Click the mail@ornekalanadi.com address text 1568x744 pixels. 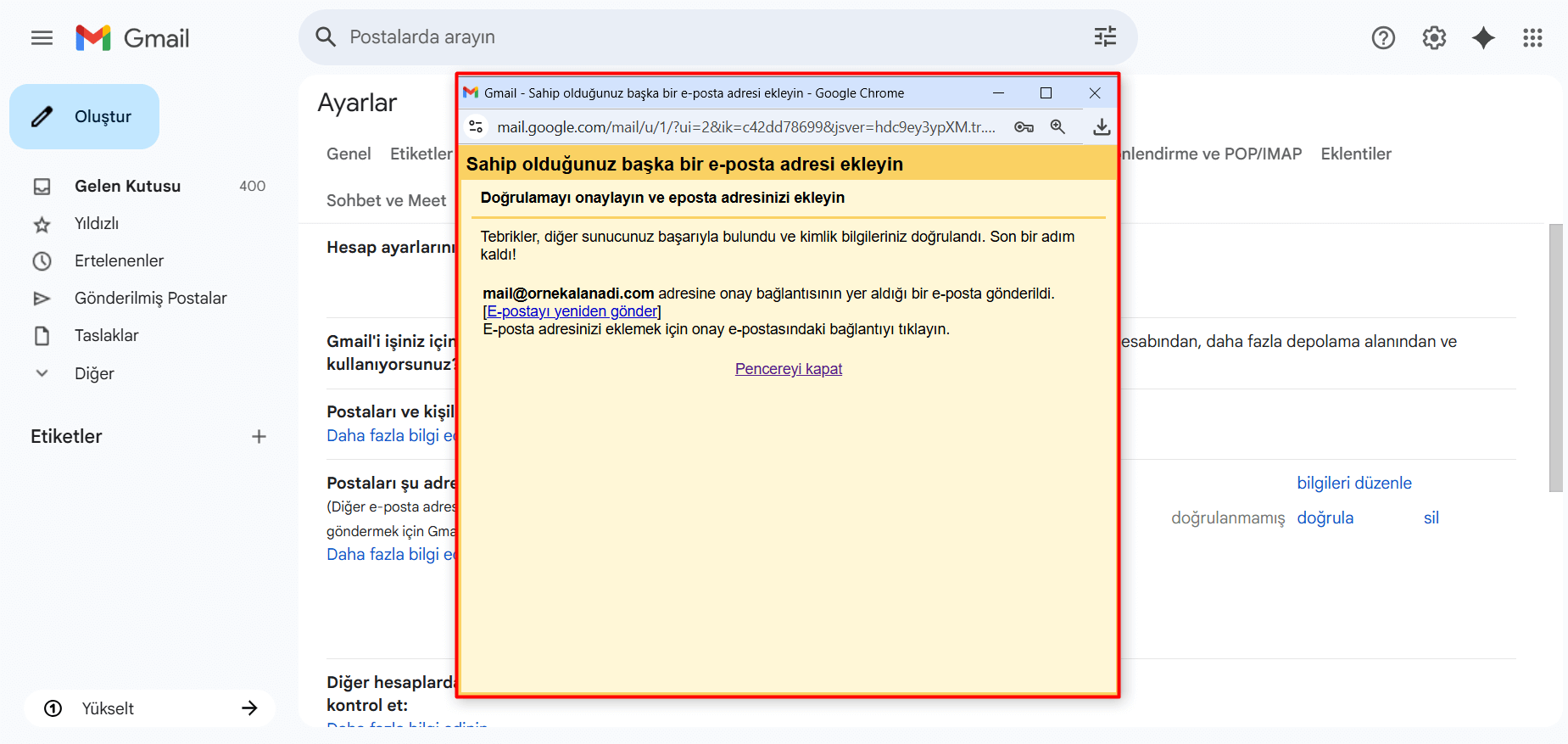click(568, 294)
